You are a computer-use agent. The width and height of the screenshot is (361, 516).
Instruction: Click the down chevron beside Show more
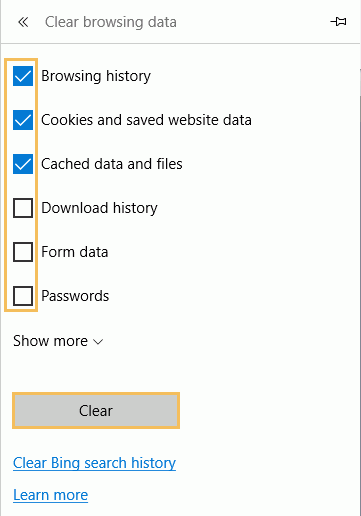pos(98,342)
